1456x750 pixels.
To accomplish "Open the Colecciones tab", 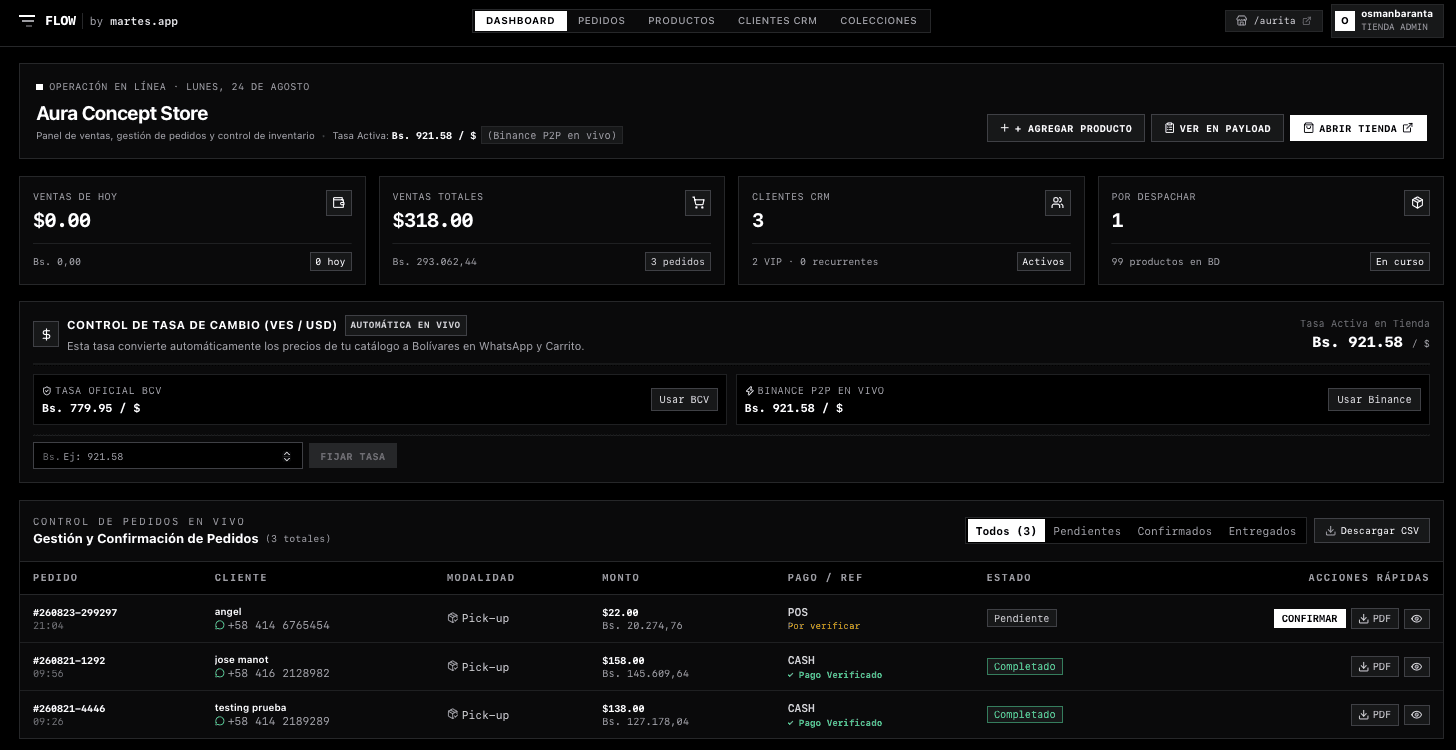I will coord(878,21).
